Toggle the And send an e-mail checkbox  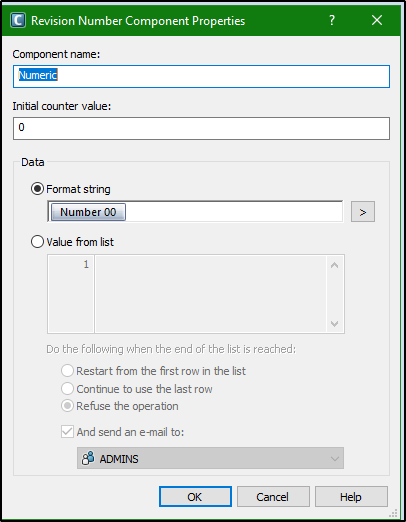(x=67, y=432)
